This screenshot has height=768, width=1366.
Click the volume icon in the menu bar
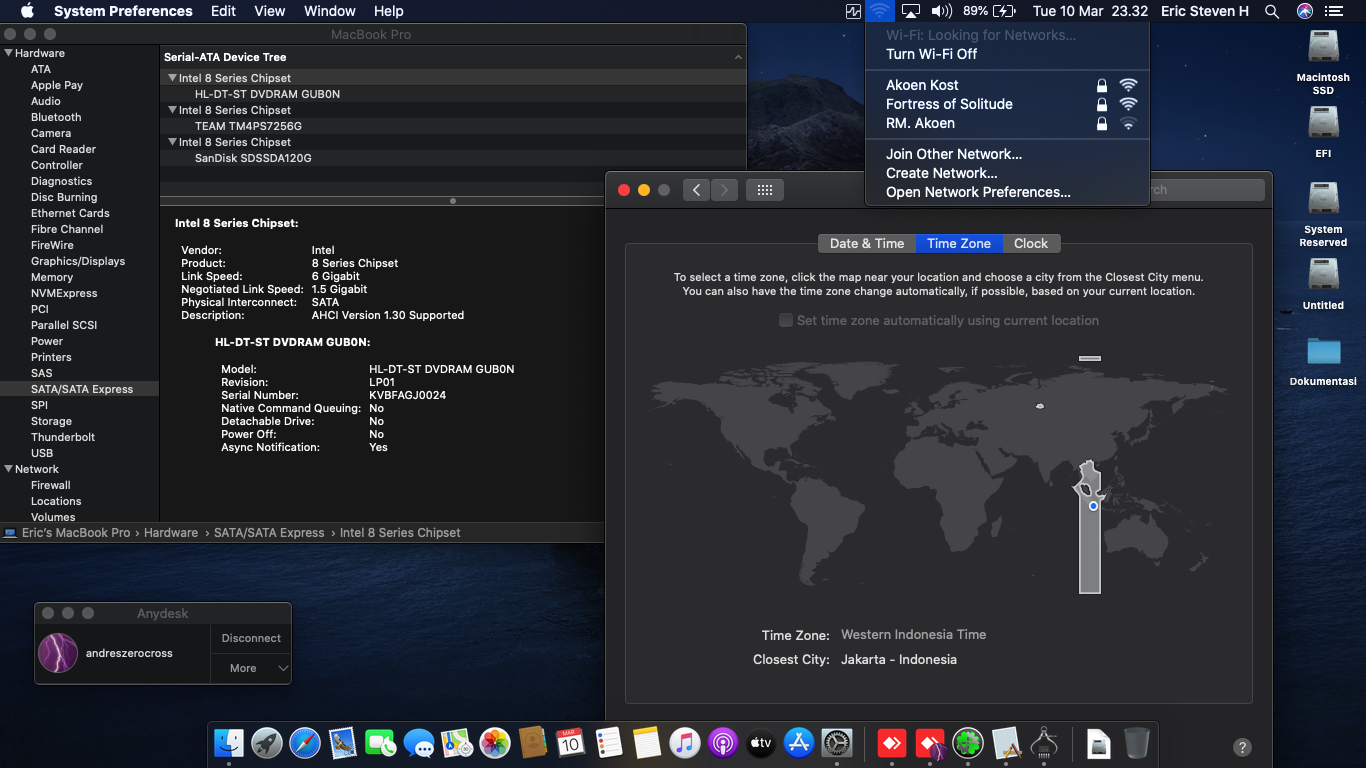coord(941,11)
